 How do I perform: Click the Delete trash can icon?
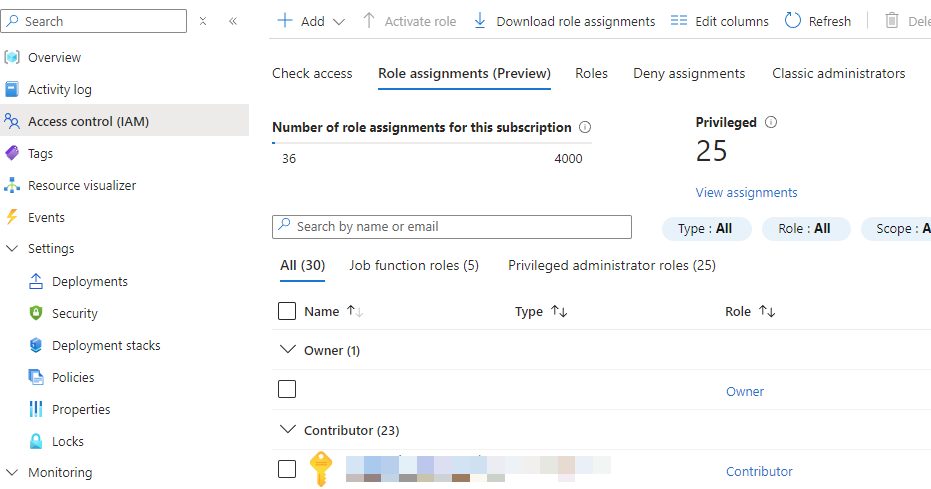[x=892, y=21]
